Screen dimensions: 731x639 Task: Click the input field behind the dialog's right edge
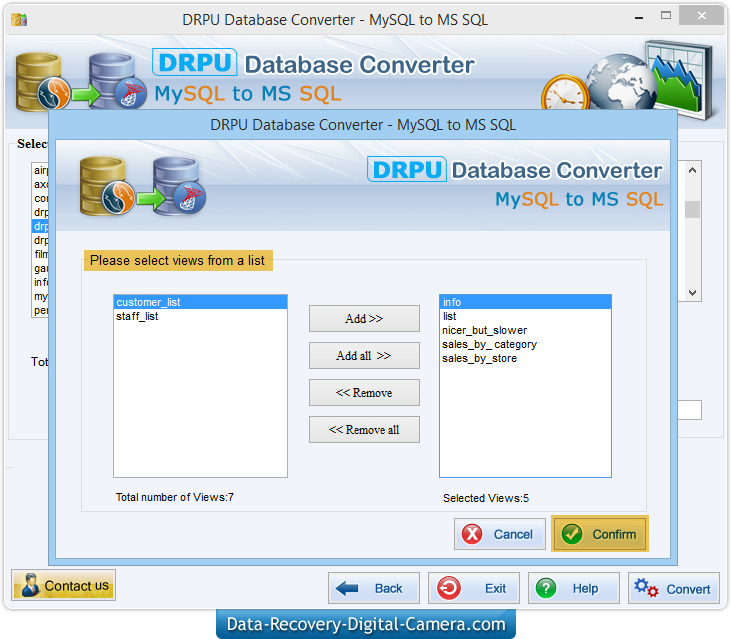pyautogui.click(x=690, y=410)
